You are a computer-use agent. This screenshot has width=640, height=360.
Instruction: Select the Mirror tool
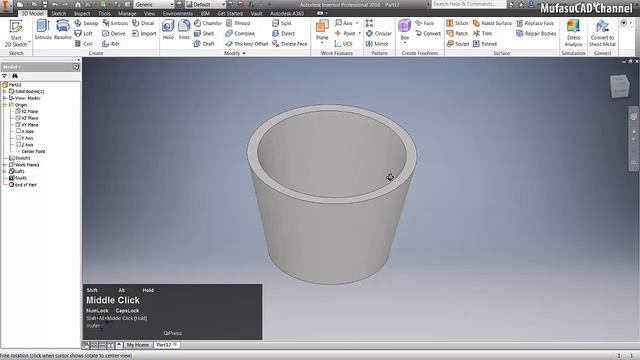click(x=377, y=44)
